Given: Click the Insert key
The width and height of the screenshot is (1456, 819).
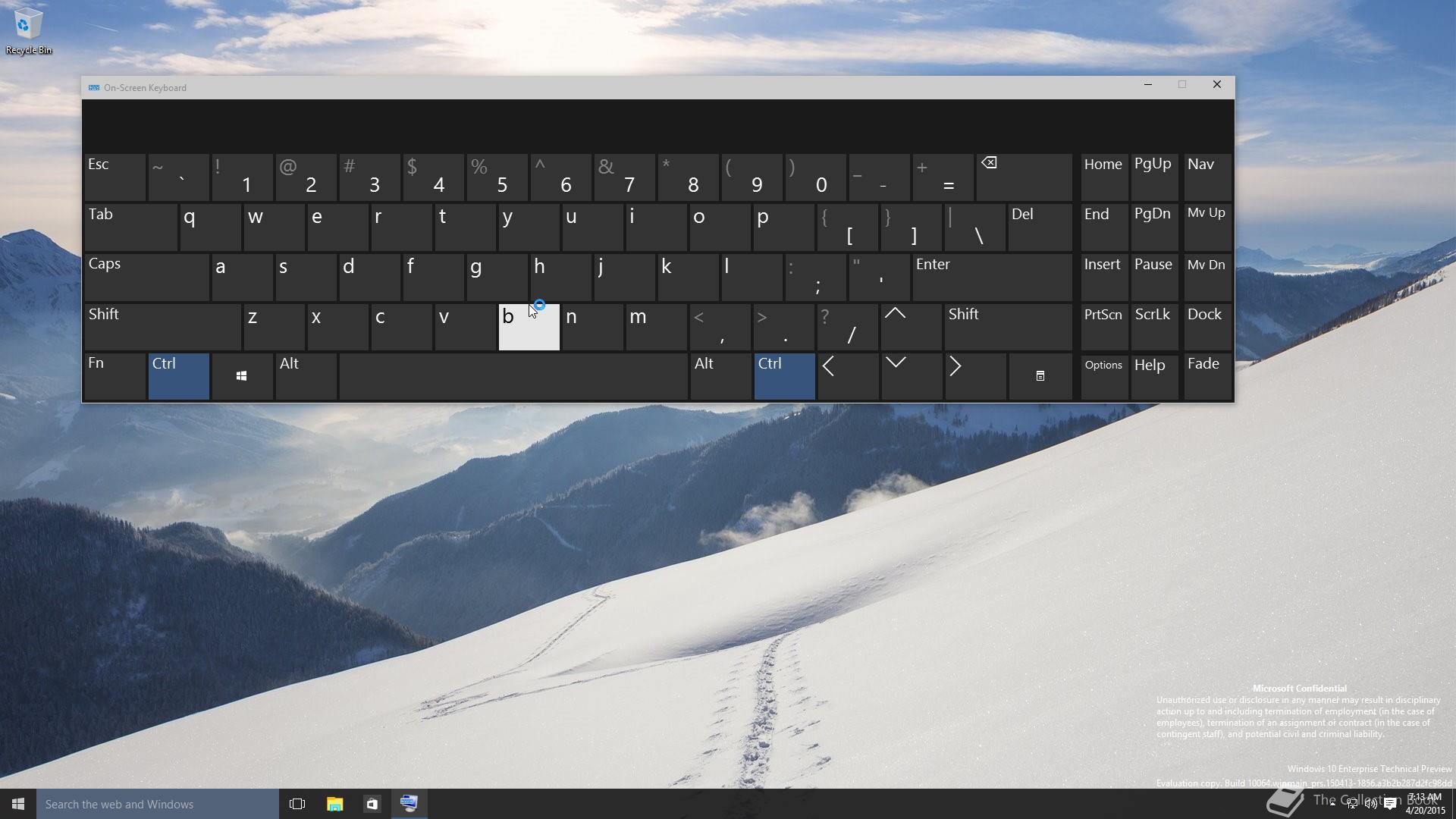Looking at the screenshot, I should (1103, 277).
